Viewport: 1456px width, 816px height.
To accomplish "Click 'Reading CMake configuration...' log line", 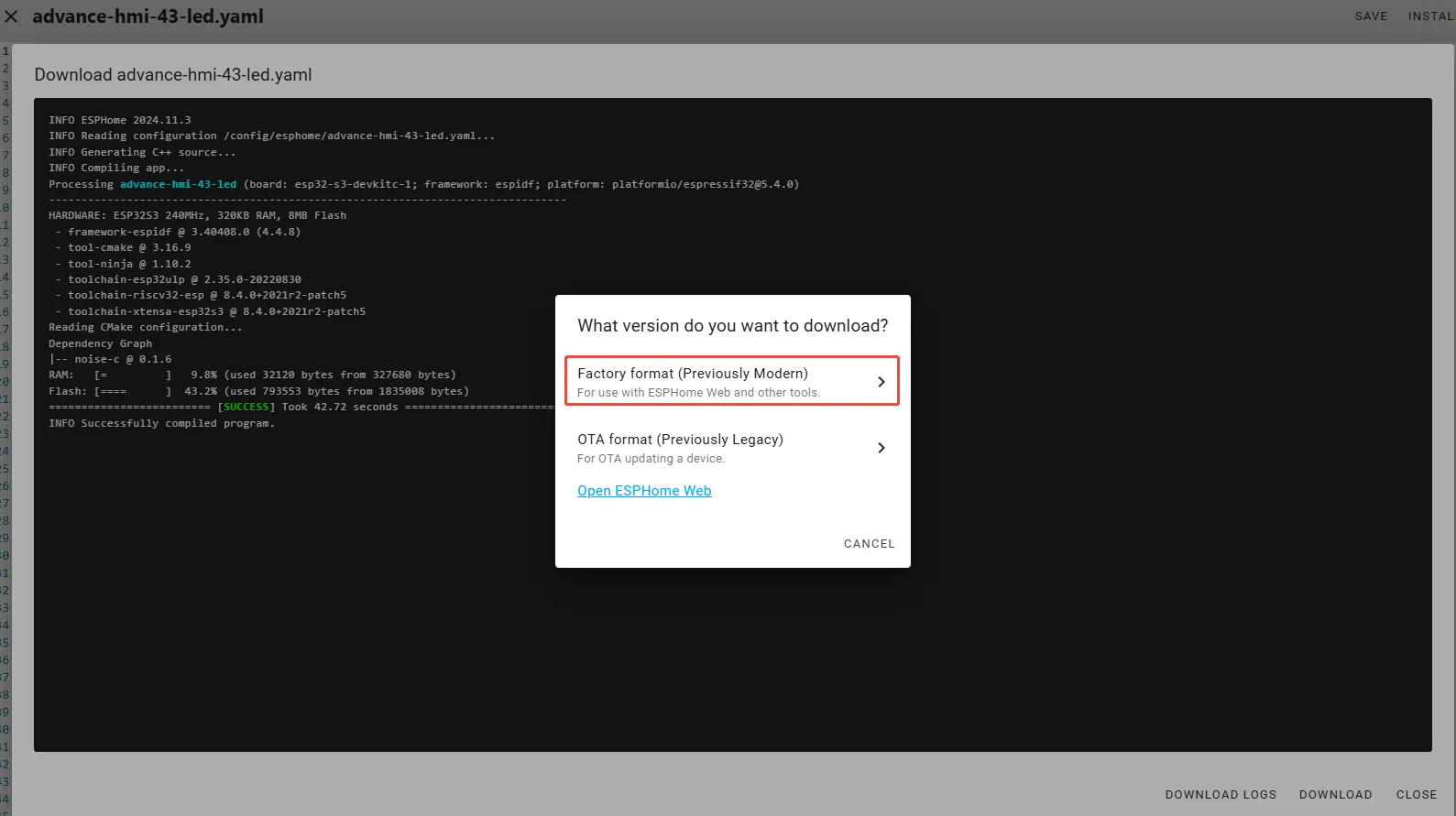I will [146, 327].
